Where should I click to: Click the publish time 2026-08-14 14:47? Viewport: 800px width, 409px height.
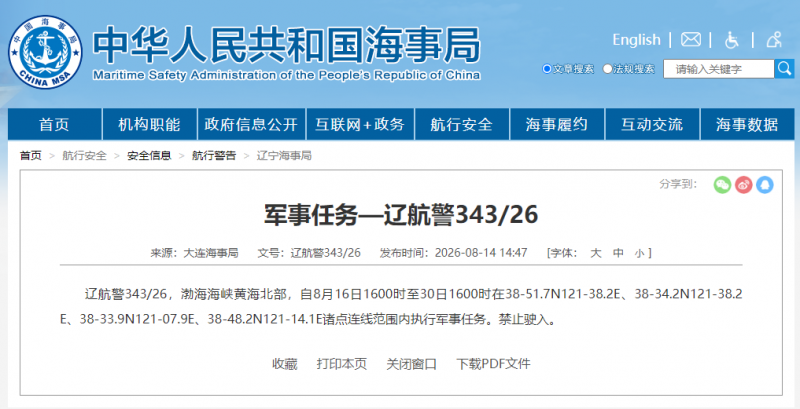pos(481,252)
